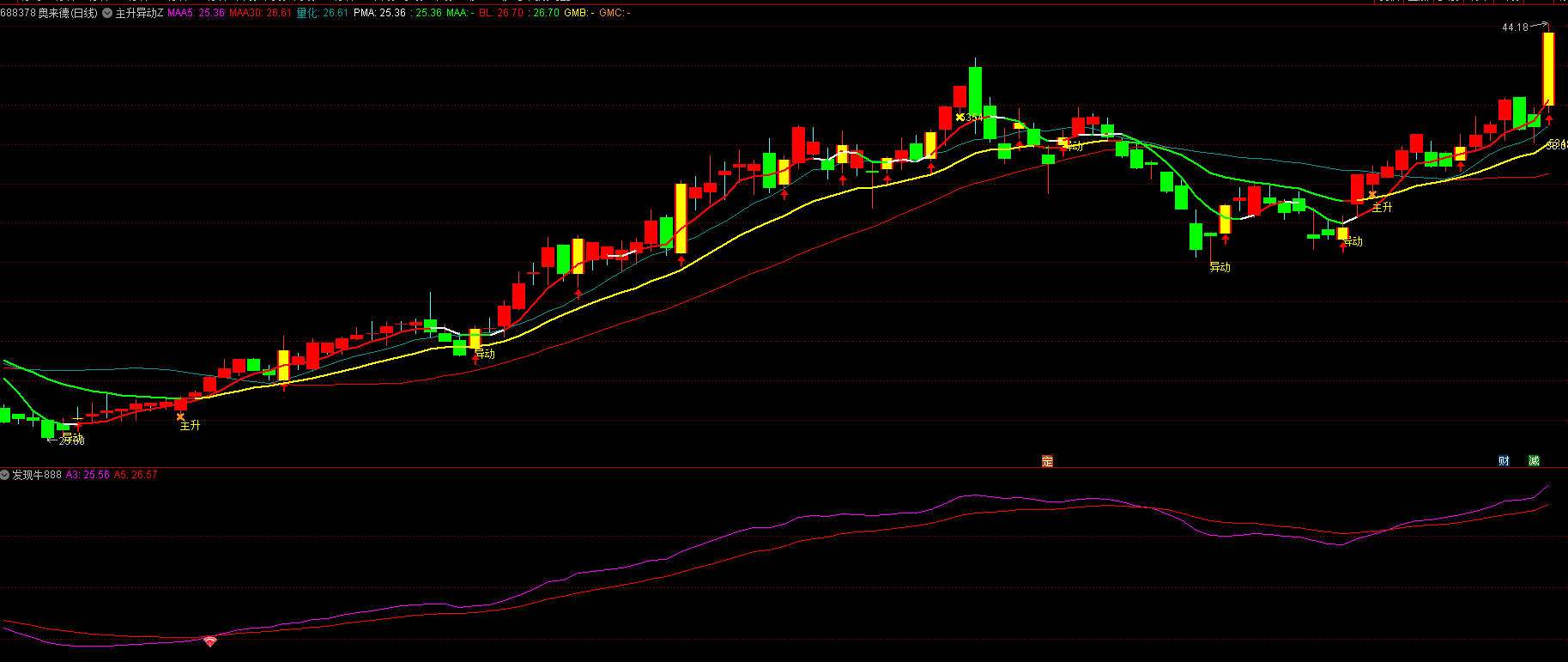
Task: Click the blue 财 financial report icon
Action: tap(1504, 461)
